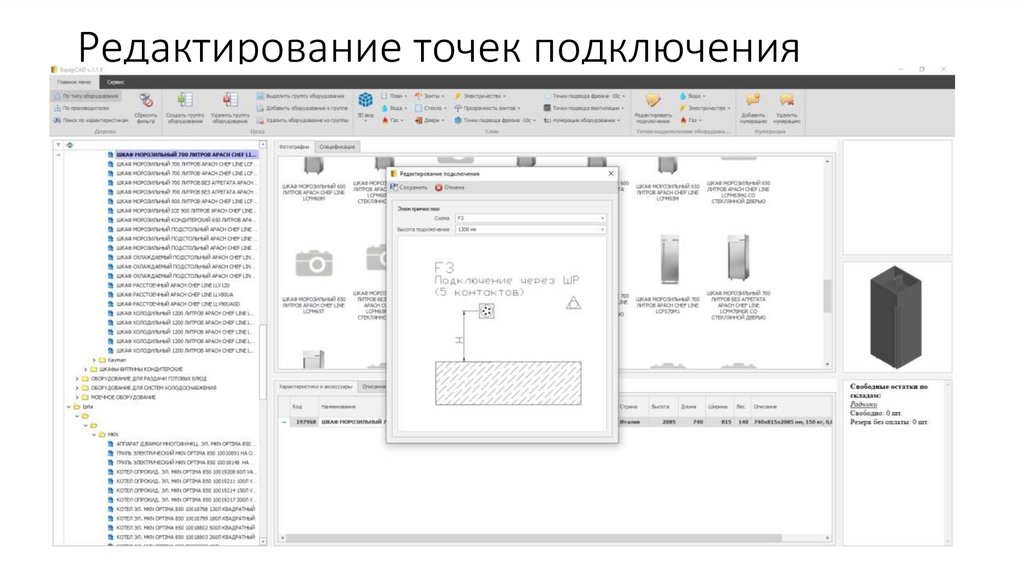Collapse the MKN folder
The height and width of the screenshot is (574, 1024).
point(94,434)
